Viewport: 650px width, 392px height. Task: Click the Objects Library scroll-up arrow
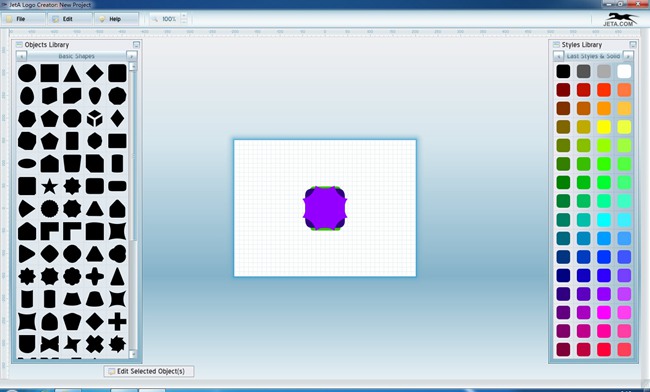(133, 67)
